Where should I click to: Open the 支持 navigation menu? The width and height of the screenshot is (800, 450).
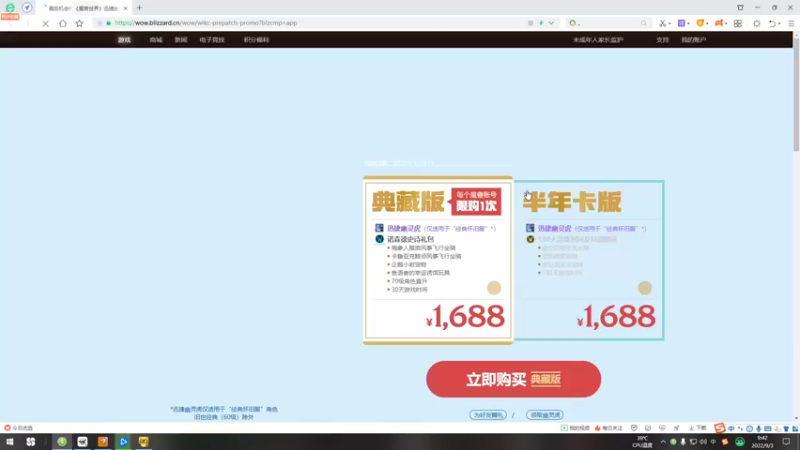[x=662, y=40]
